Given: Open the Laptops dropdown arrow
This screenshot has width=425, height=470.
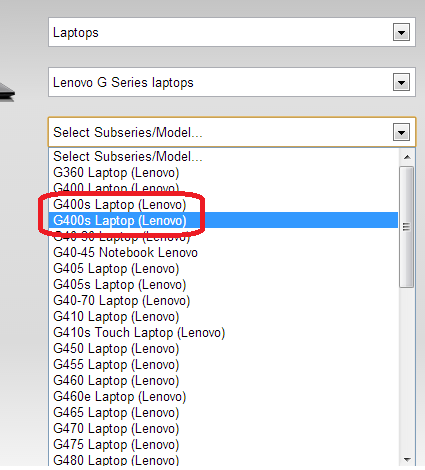Looking at the screenshot, I should click(x=401, y=33).
